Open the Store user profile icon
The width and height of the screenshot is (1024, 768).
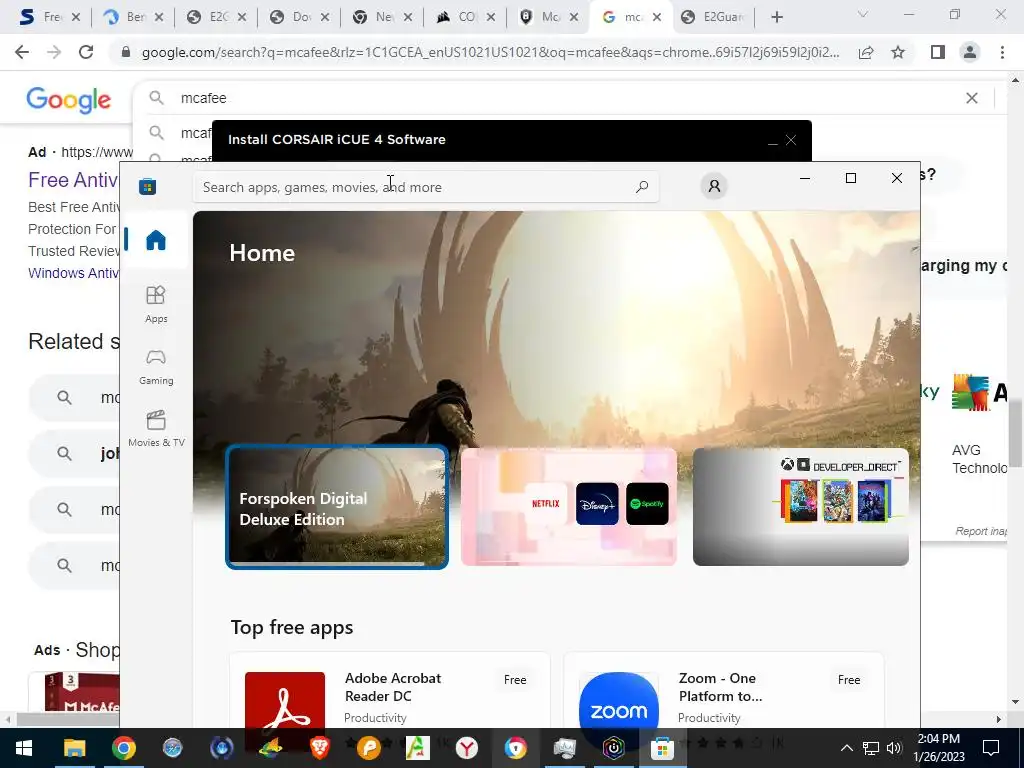click(x=714, y=187)
